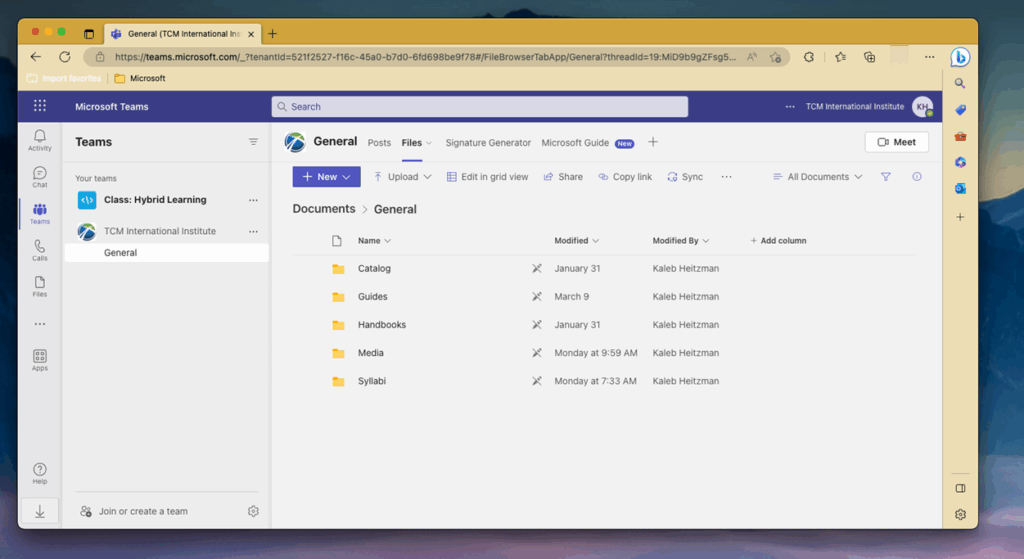This screenshot has height=559, width=1024.
Task: Expand the New dropdown button
Action: (x=326, y=177)
